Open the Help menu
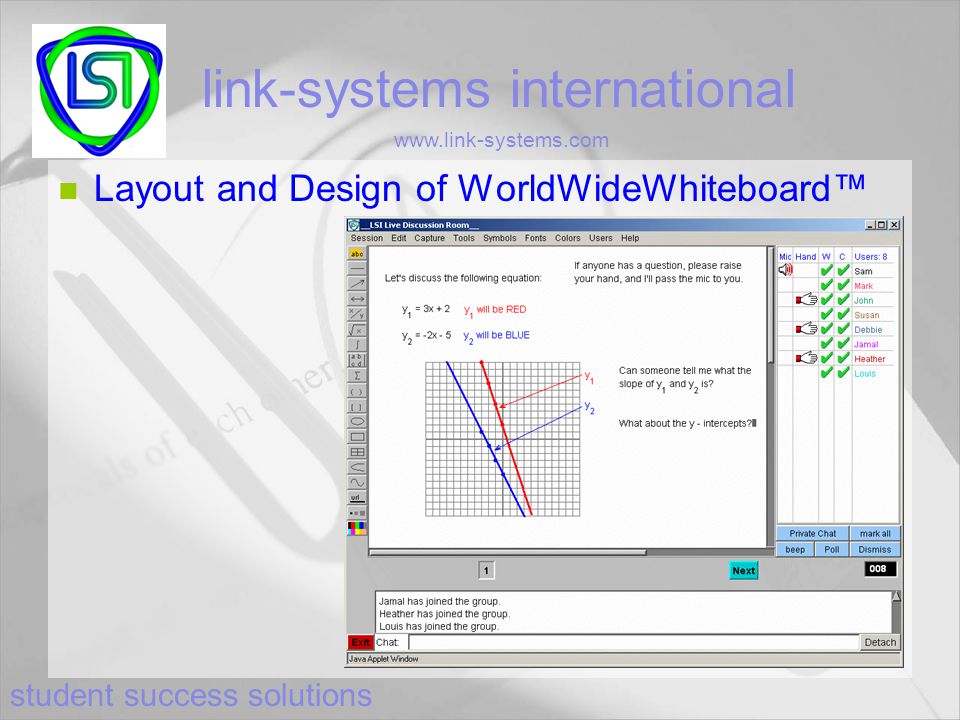This screenshot has width=960, height=720. [630, 238]
